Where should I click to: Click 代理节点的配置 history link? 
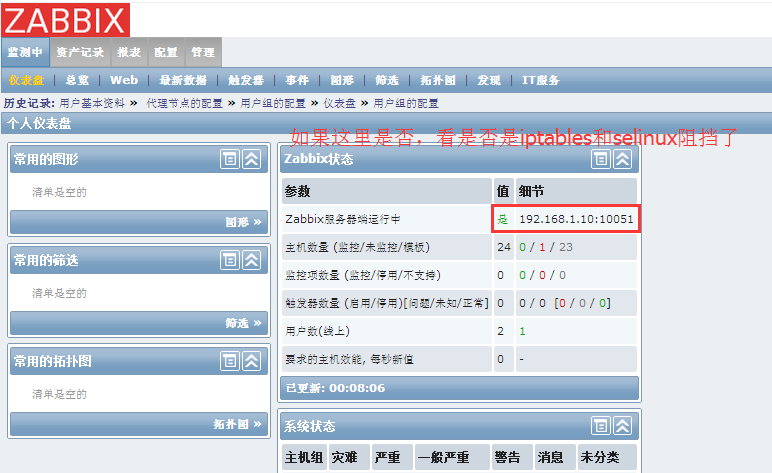(x=184, y=103)
